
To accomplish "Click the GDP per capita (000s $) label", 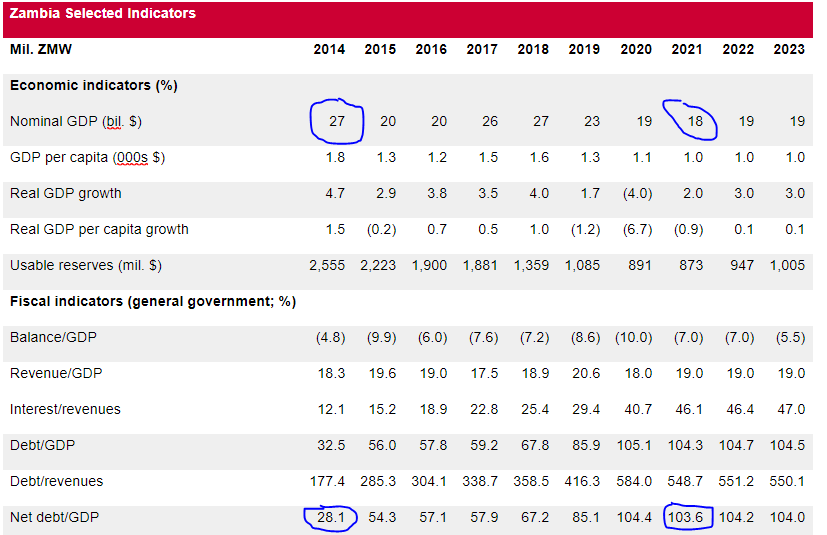I will coord(87,157).
